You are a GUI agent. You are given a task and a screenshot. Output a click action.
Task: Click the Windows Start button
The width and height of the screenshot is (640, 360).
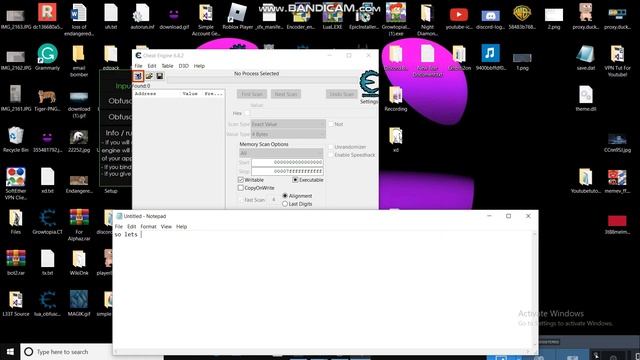[10, 352]
